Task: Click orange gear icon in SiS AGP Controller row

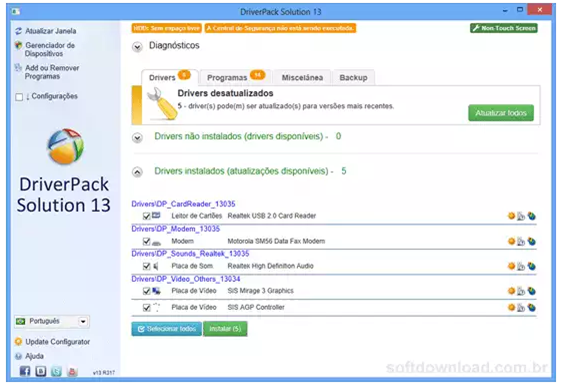Action: click(512, 307)
